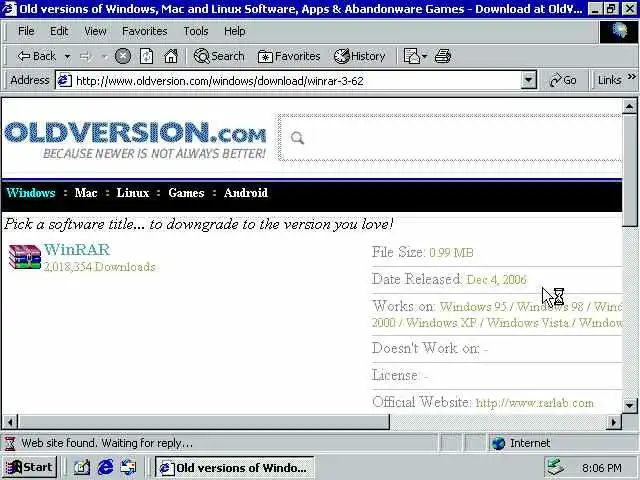
Task: Open the WinRAR title link
Action: 77,249
